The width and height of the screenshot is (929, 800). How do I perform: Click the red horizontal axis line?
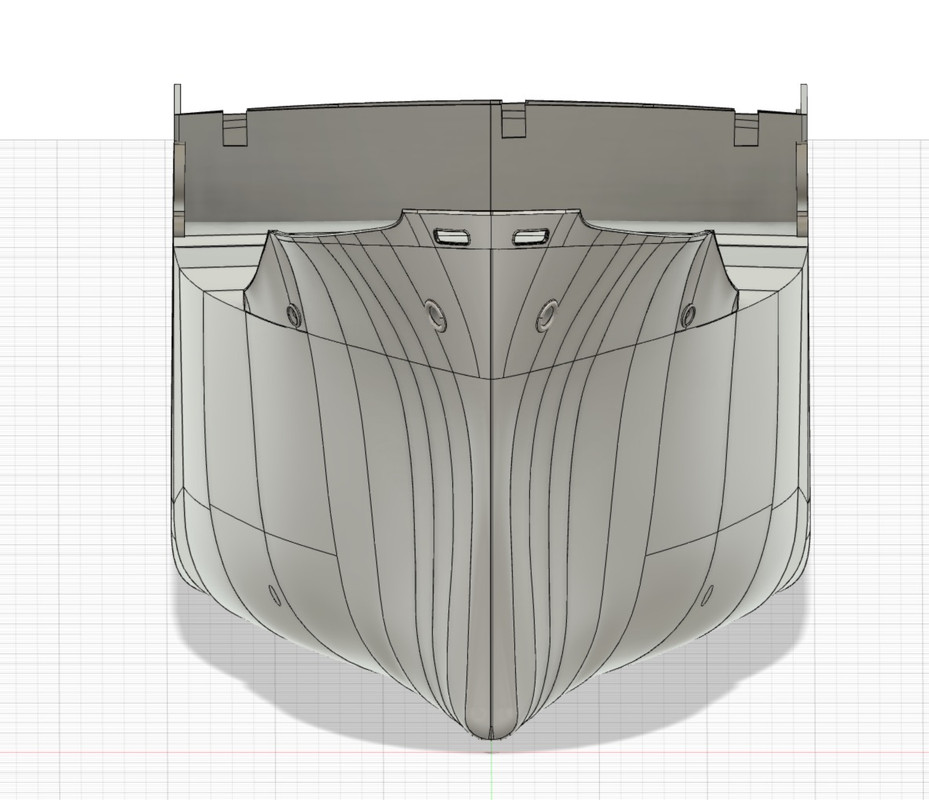coord(464,753)
